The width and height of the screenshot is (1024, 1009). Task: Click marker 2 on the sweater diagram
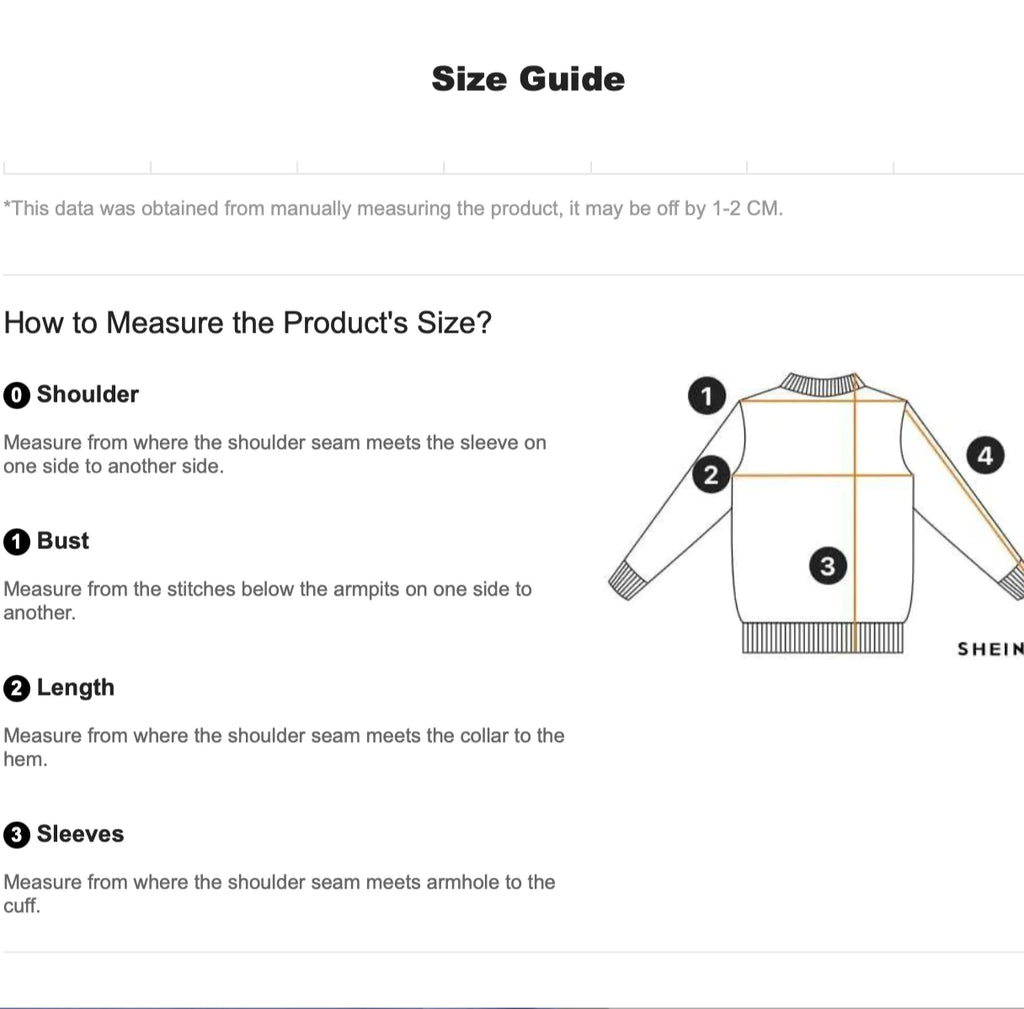click(710, 475)
